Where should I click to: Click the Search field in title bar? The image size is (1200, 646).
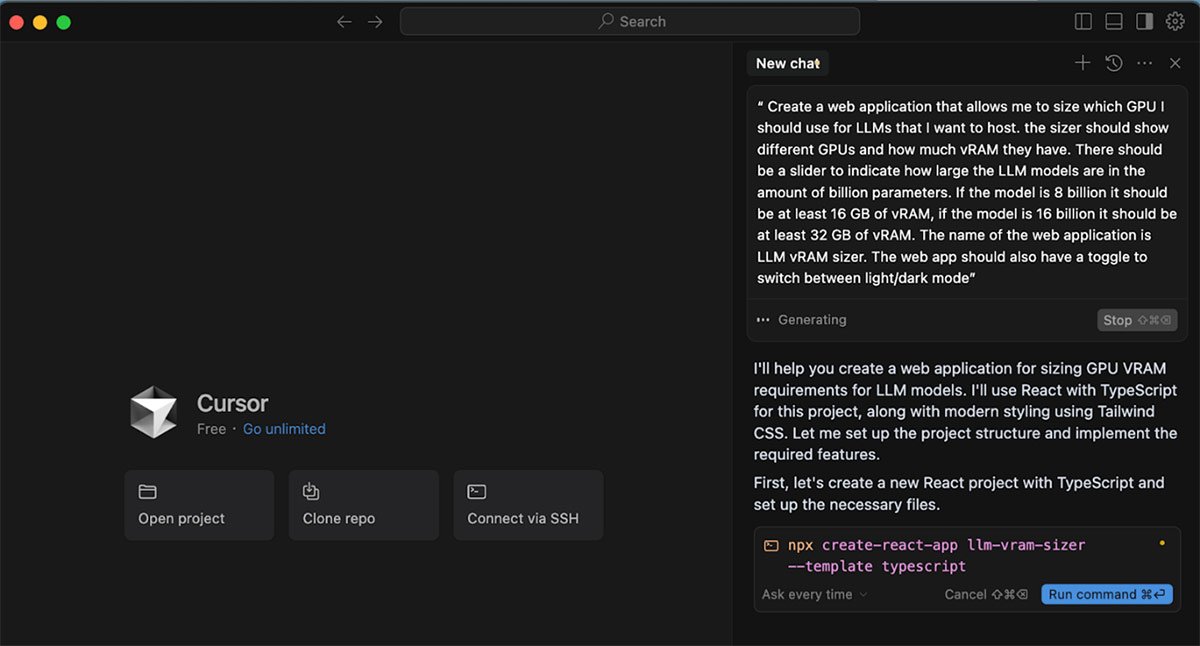pos(630,21)
